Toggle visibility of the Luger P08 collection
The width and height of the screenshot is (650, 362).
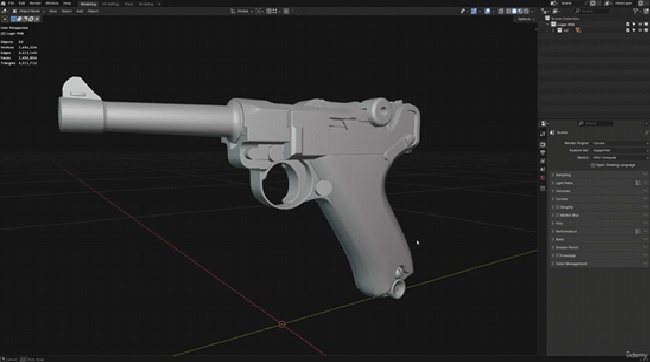pos(640,24)
